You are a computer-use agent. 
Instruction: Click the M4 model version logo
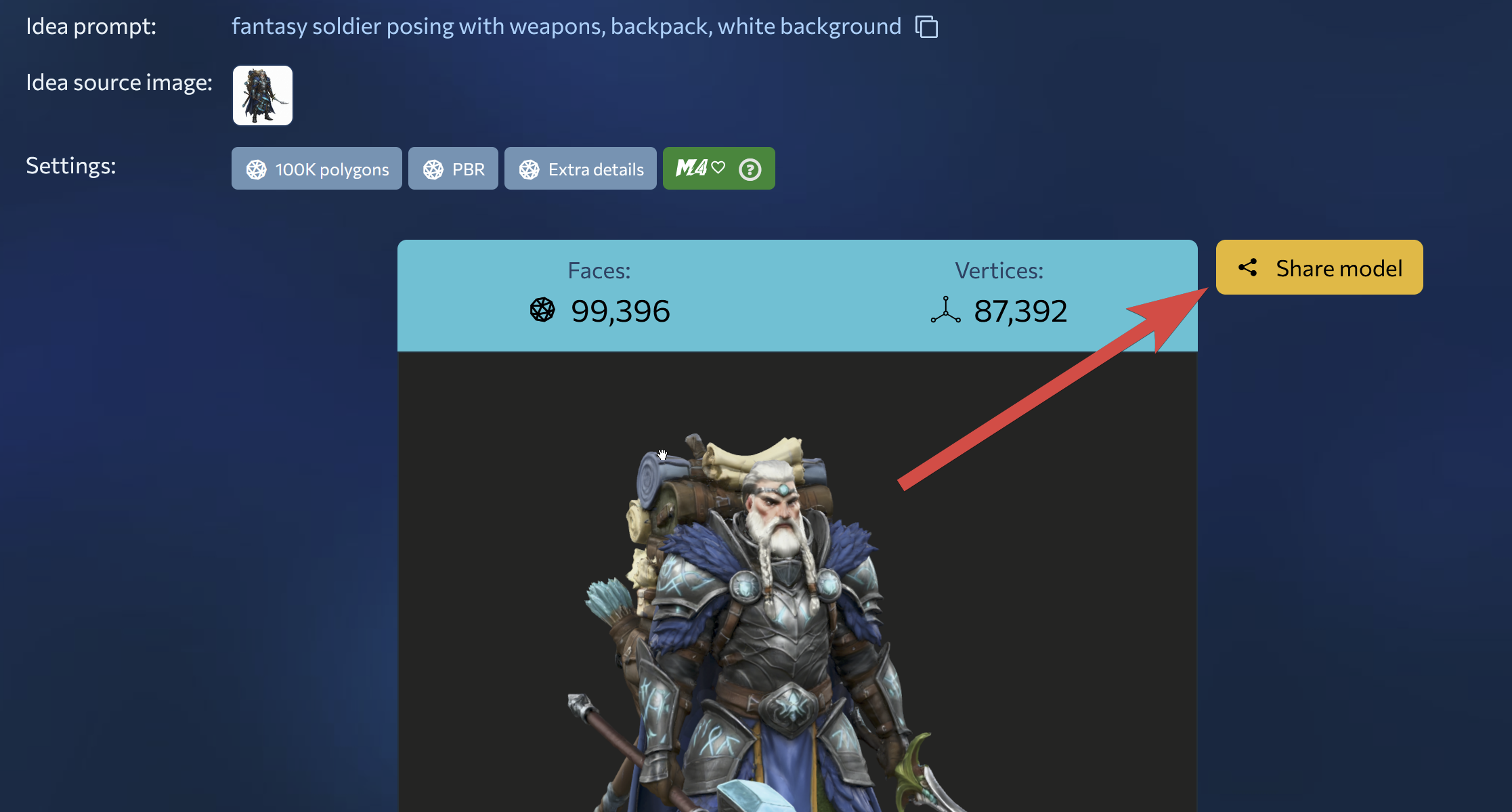691,168
